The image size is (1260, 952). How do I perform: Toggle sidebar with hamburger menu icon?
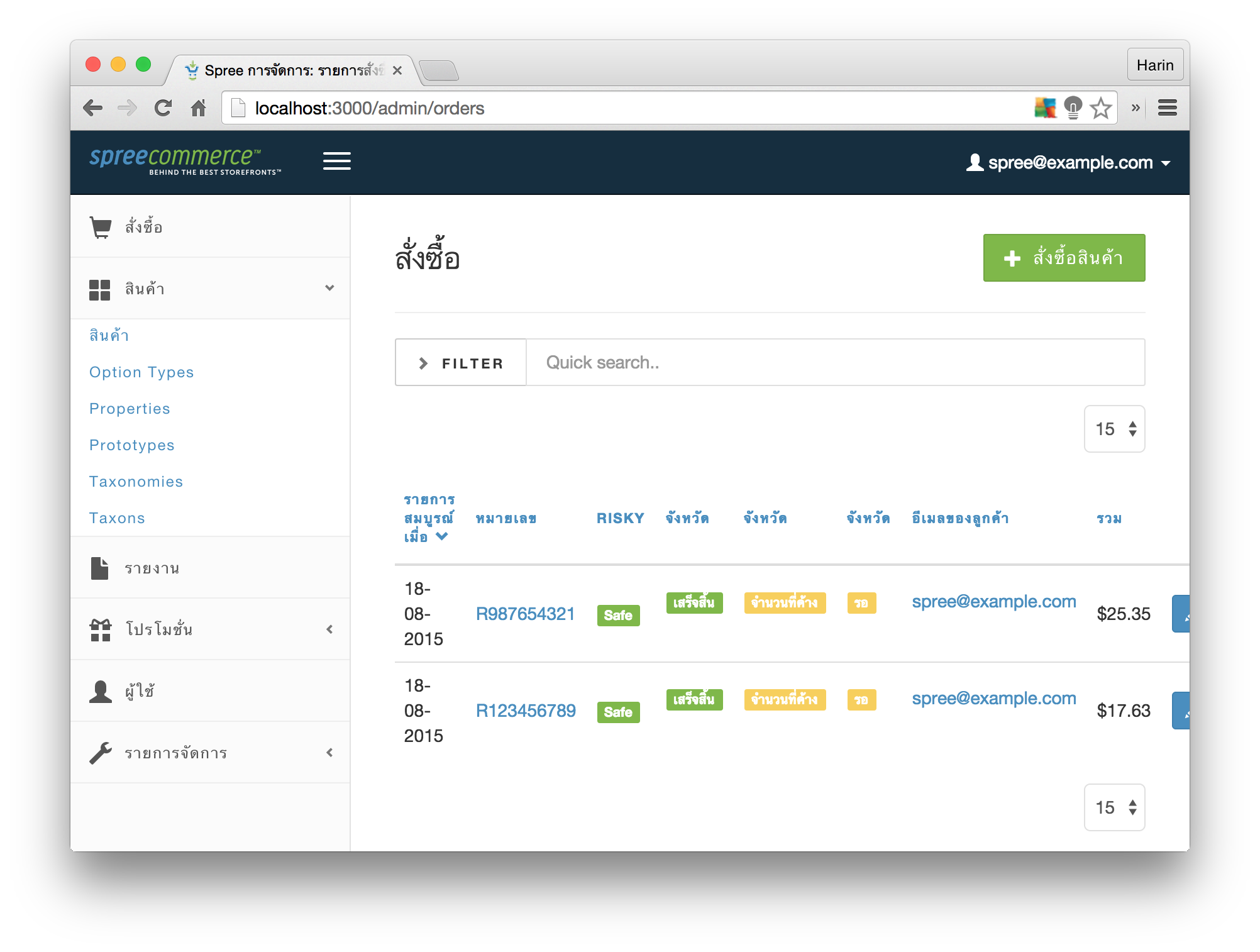(x=337, y=162)
